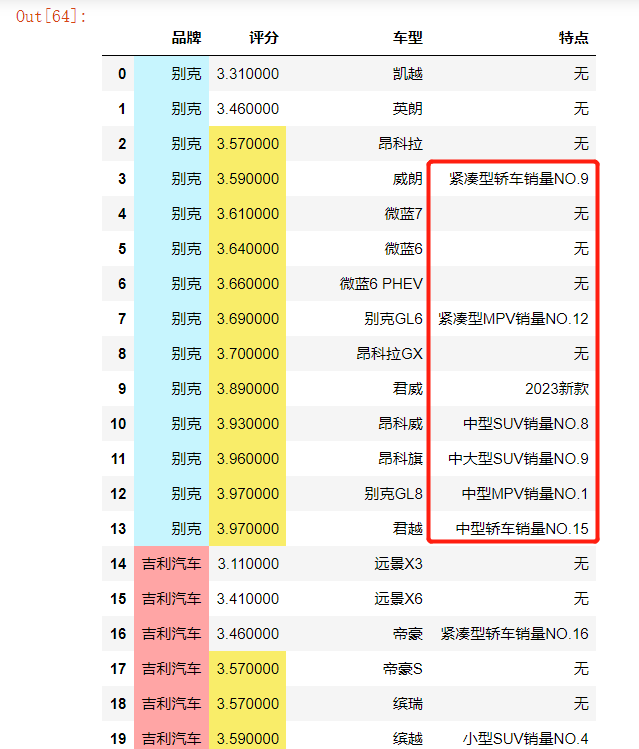Click score 3.570000 in row 2
Viewport: 639px width, 749px height.
(248, 144)
